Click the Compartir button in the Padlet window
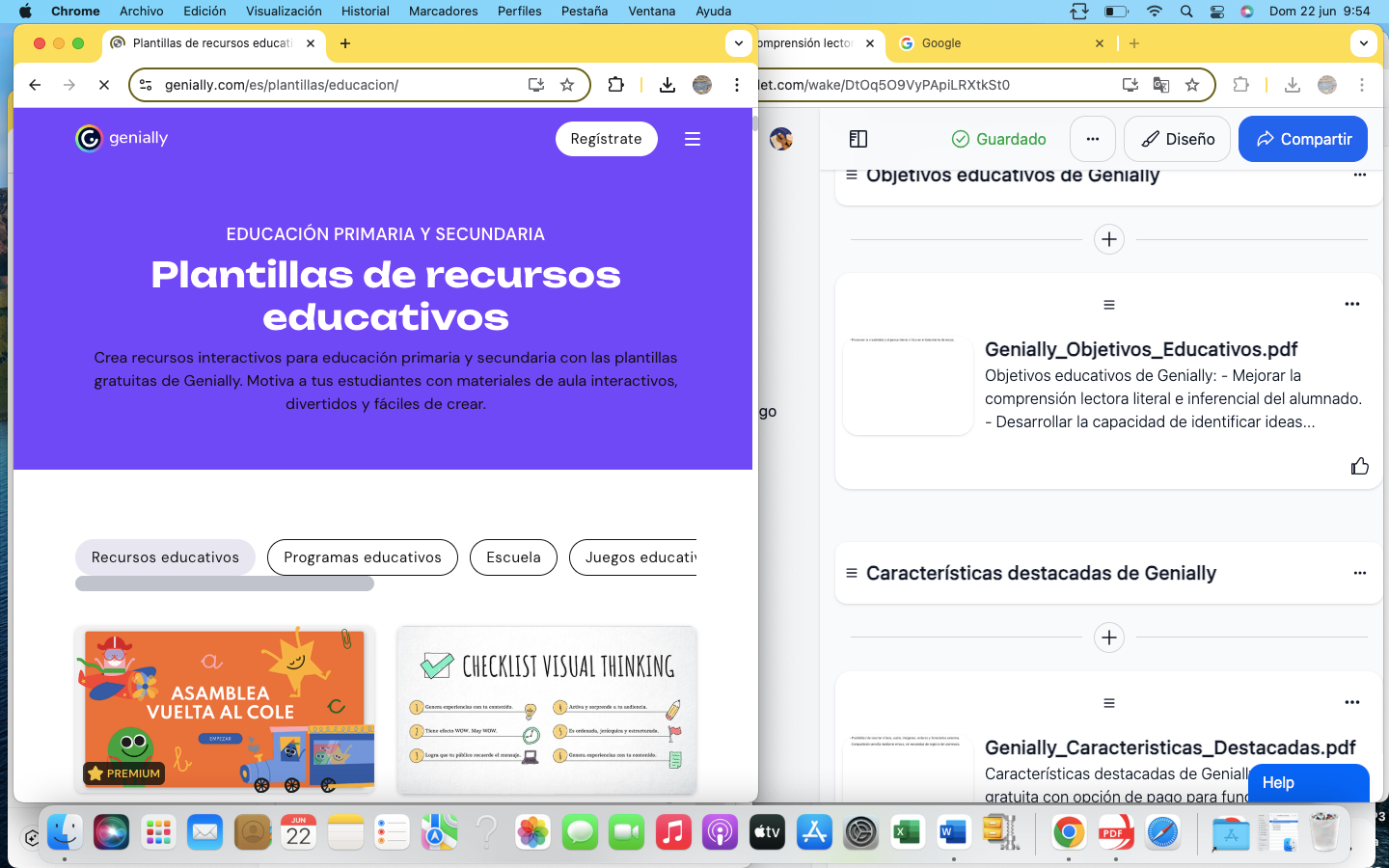The height and width of the screenshot is (868, 1389). 1303,139
